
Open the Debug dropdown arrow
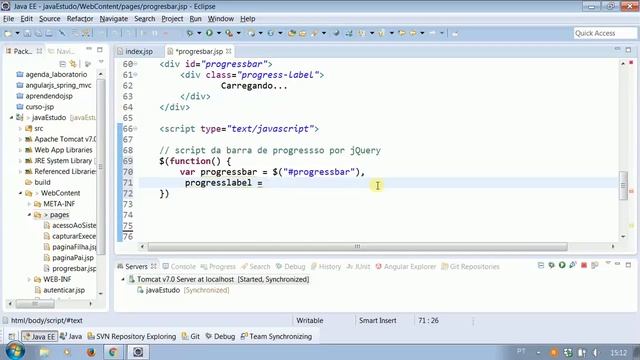pos(199,33)
